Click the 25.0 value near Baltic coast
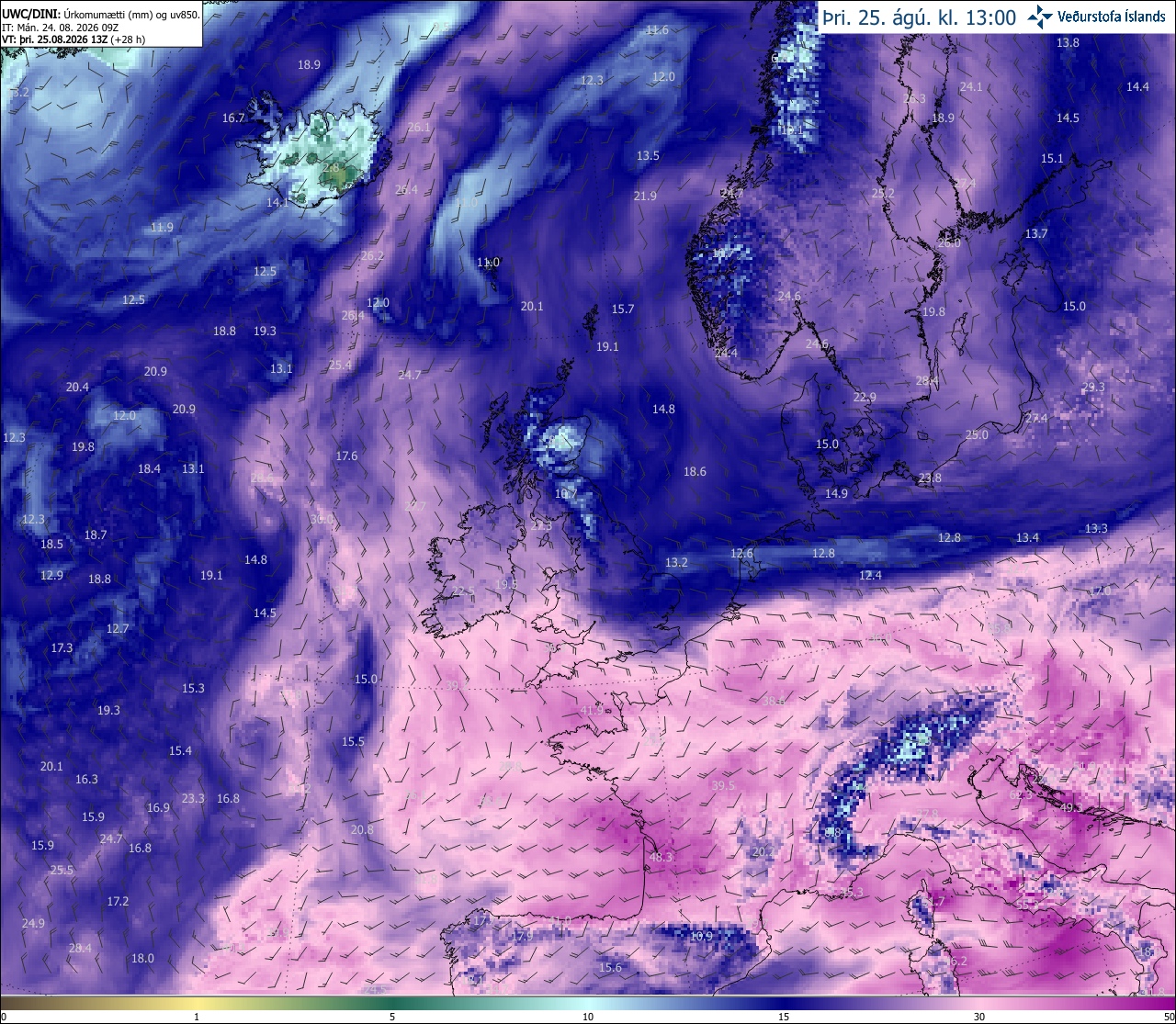Image resolution: width=1176 pixels, height=1024 pixels. 977,434
